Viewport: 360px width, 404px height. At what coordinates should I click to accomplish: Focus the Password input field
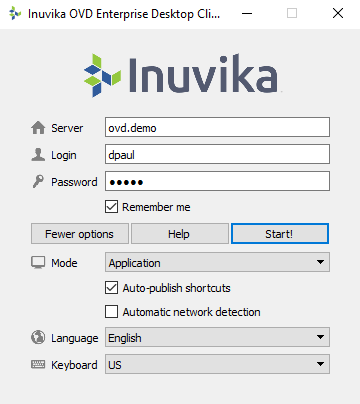pos(217,181)
